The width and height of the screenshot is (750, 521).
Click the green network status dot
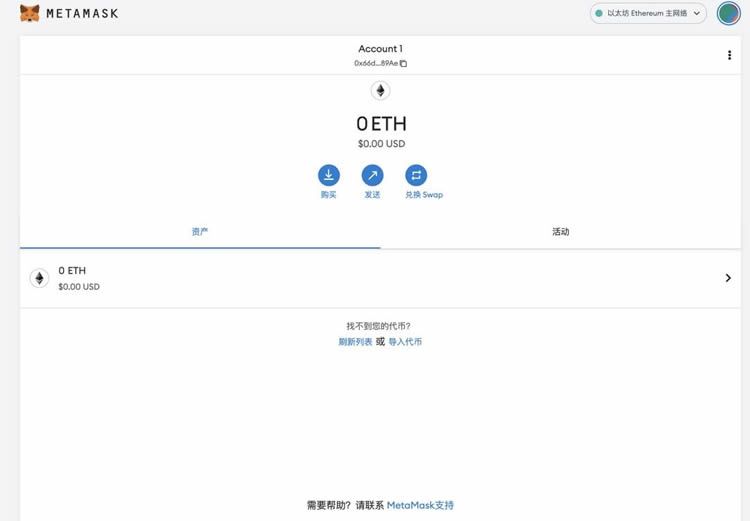(599, 14)
